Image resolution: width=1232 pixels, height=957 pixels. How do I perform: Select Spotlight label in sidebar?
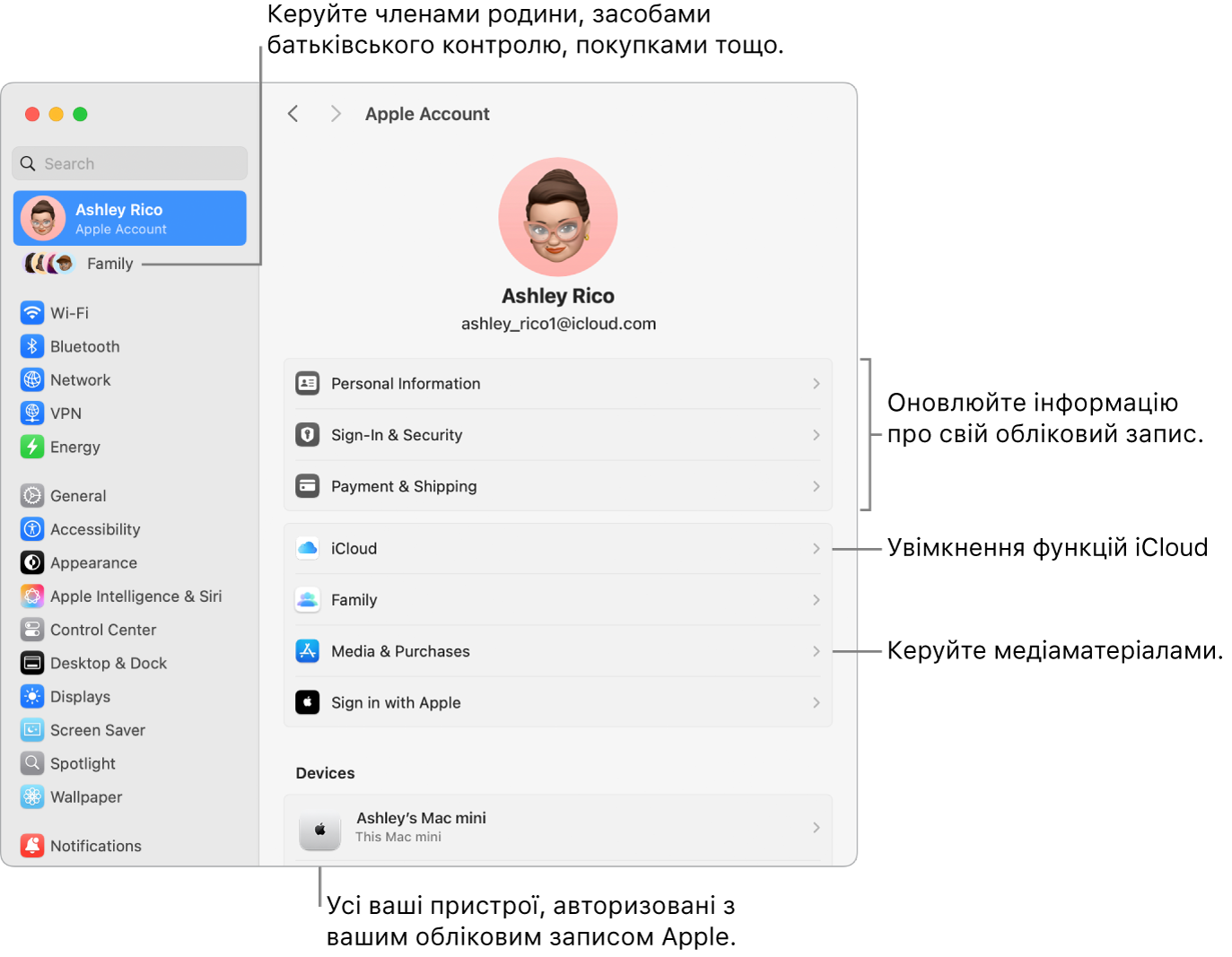83,763
